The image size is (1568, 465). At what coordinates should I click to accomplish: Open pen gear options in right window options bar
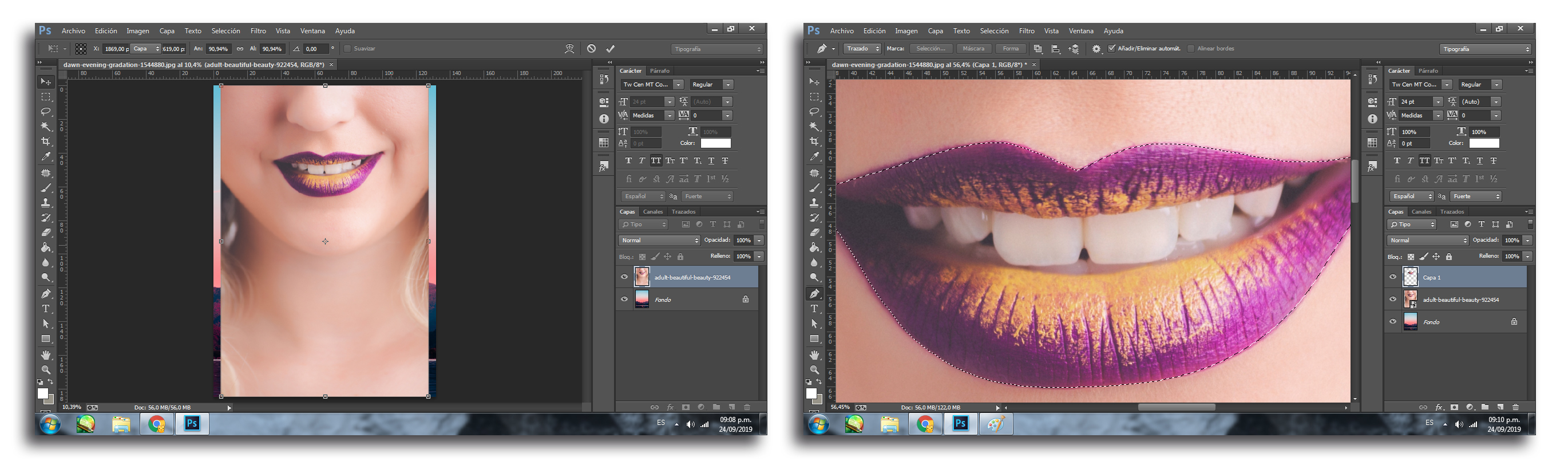pyautogui.click(x=1096, y=49)
